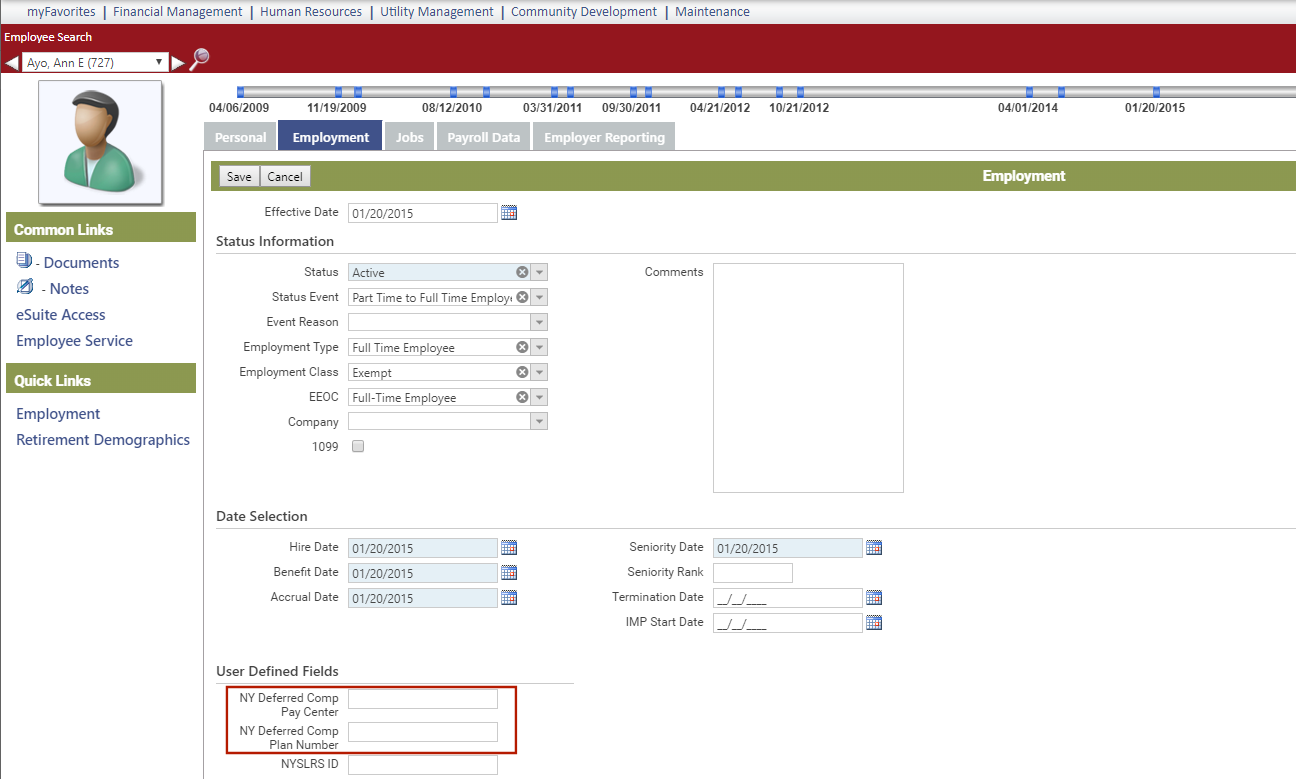The height and width of the screenshot is (779, 1296).
Task: Open the Human Resources menu
Action: coord(311,12)
